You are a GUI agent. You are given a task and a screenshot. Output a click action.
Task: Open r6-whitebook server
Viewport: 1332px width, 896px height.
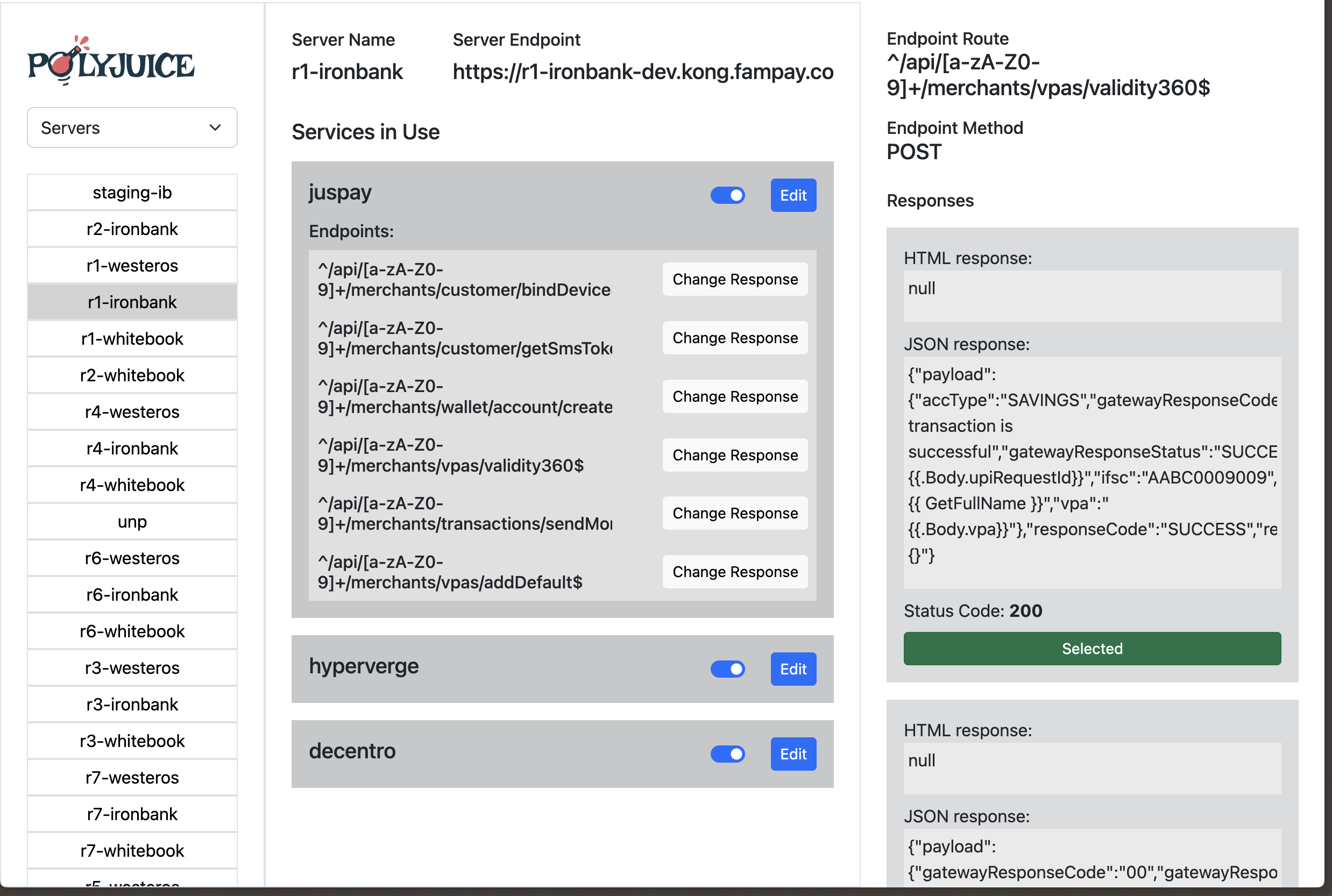point(132,631)
